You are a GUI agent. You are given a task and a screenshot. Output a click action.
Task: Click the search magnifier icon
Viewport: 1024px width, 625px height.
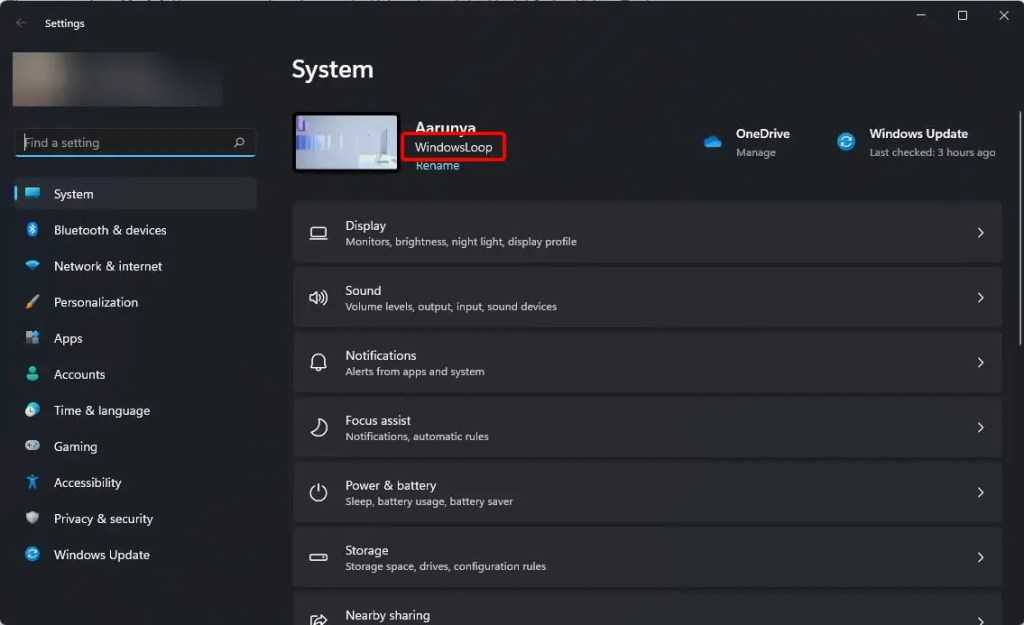pos(239,143)
